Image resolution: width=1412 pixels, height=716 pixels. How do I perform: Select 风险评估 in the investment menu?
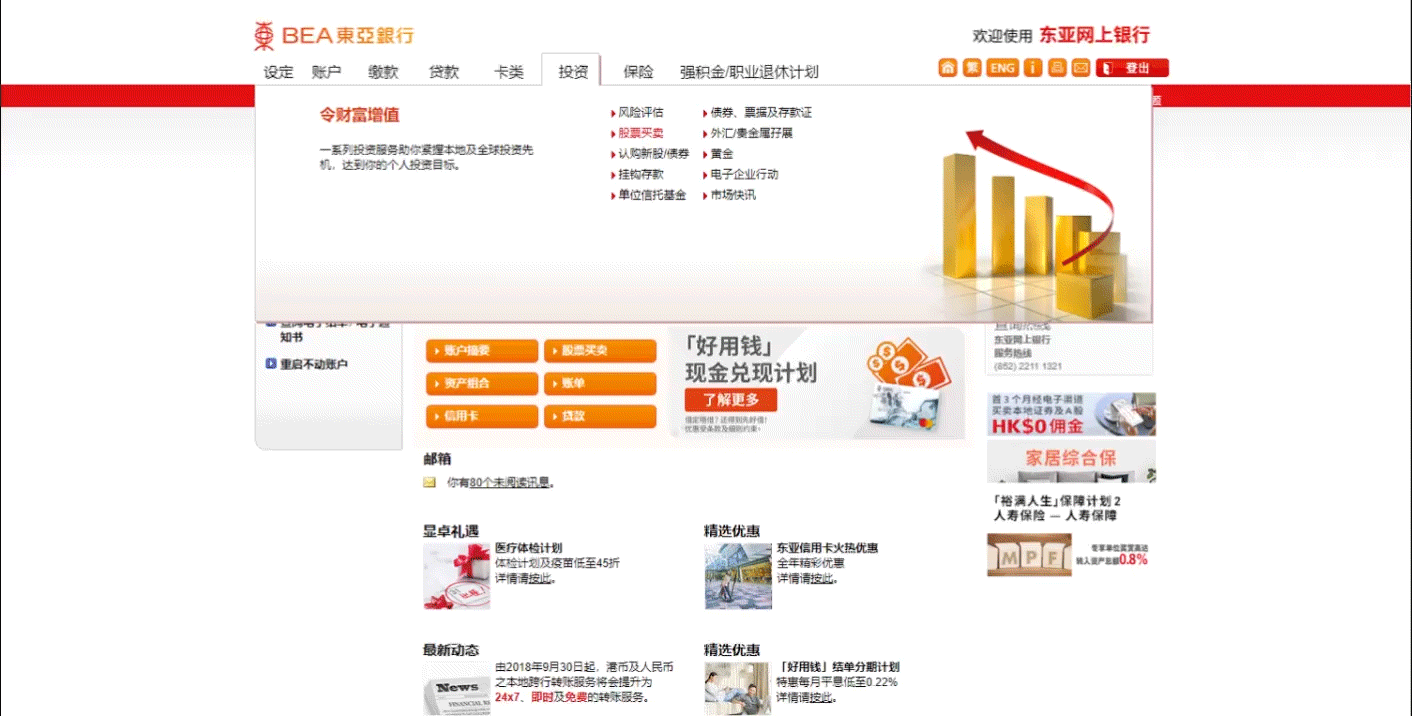pyautogui.click(x=640, y=112)
